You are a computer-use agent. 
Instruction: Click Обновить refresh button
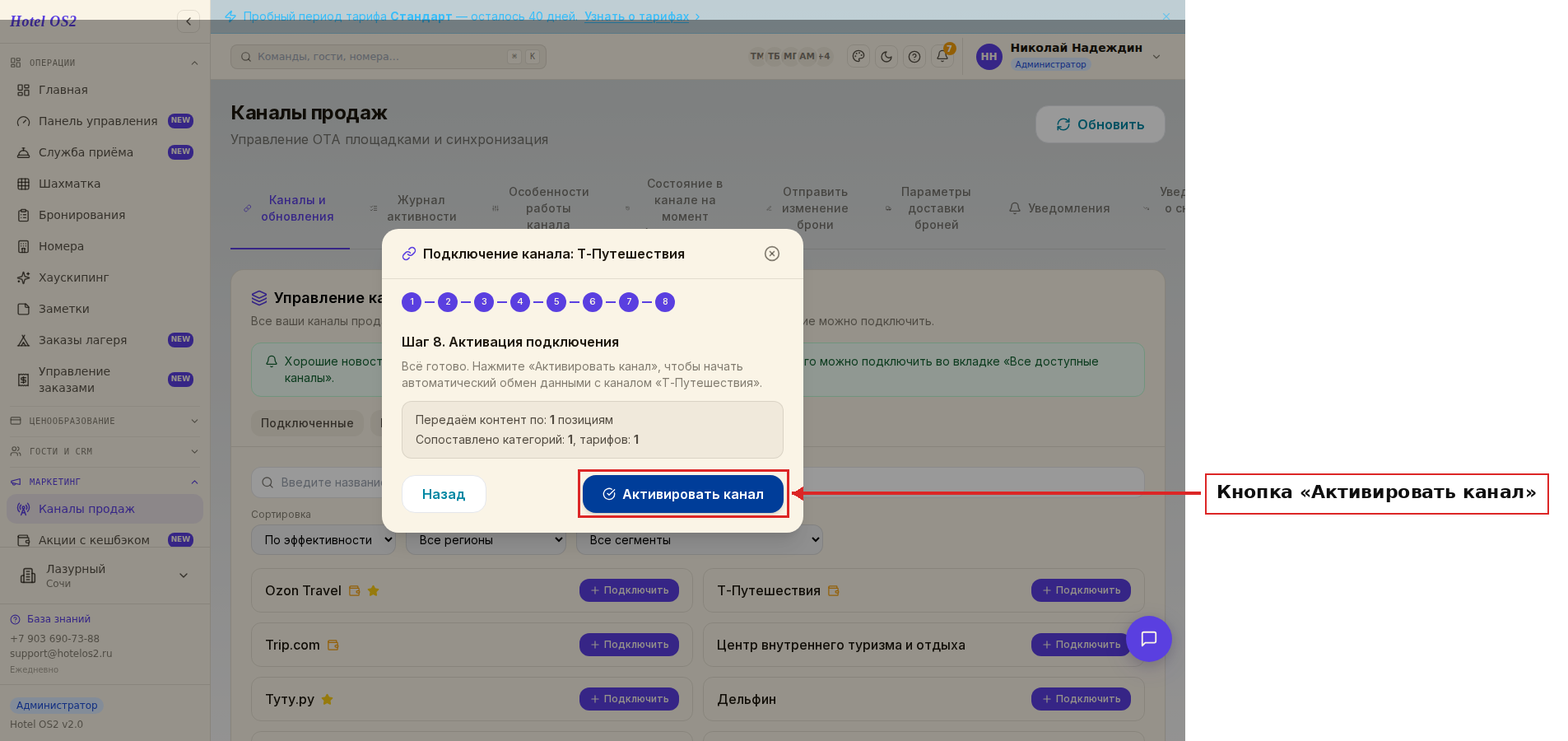[x=1100, y=124]
